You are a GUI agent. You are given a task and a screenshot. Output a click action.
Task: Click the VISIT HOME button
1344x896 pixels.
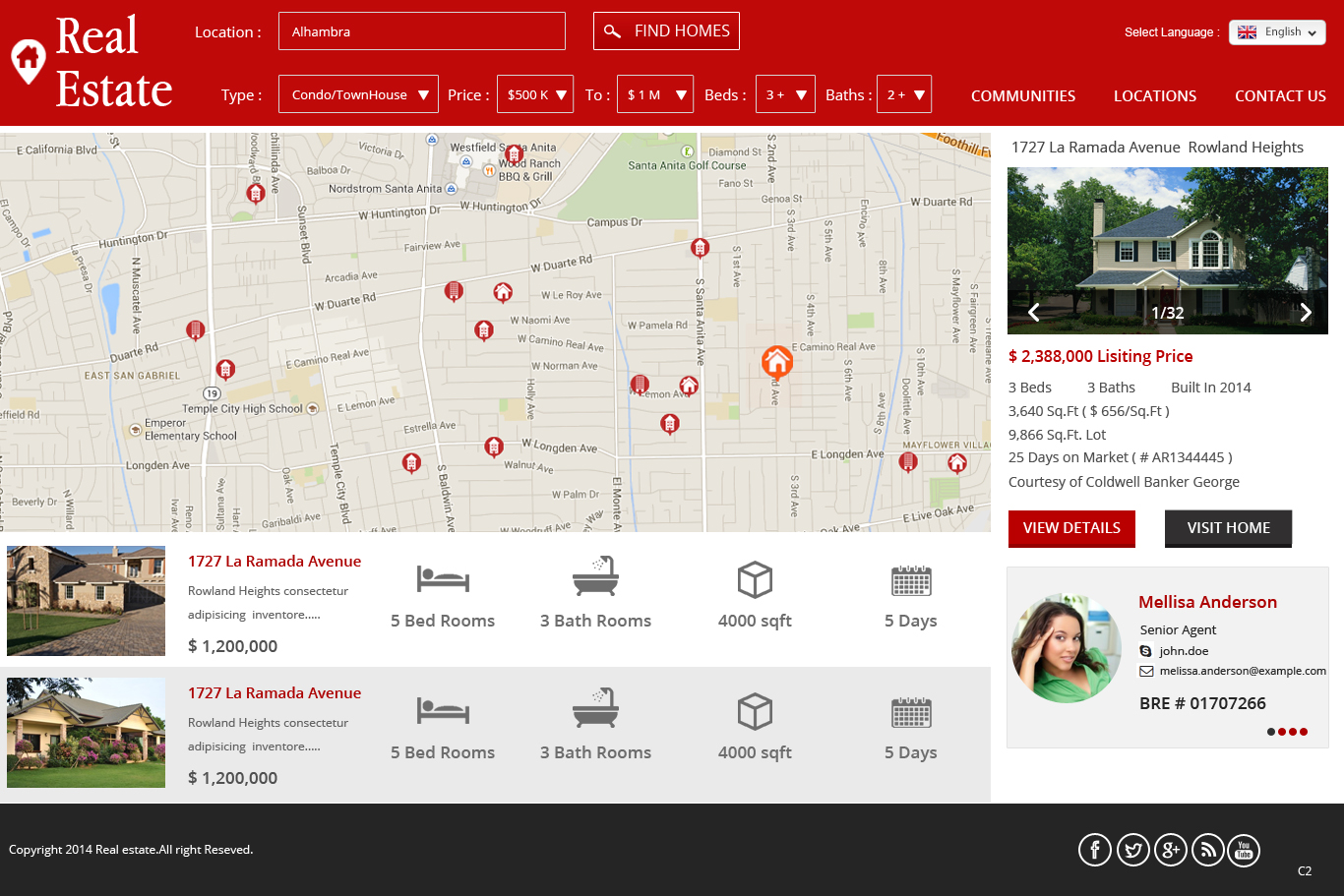[1228, 528]
